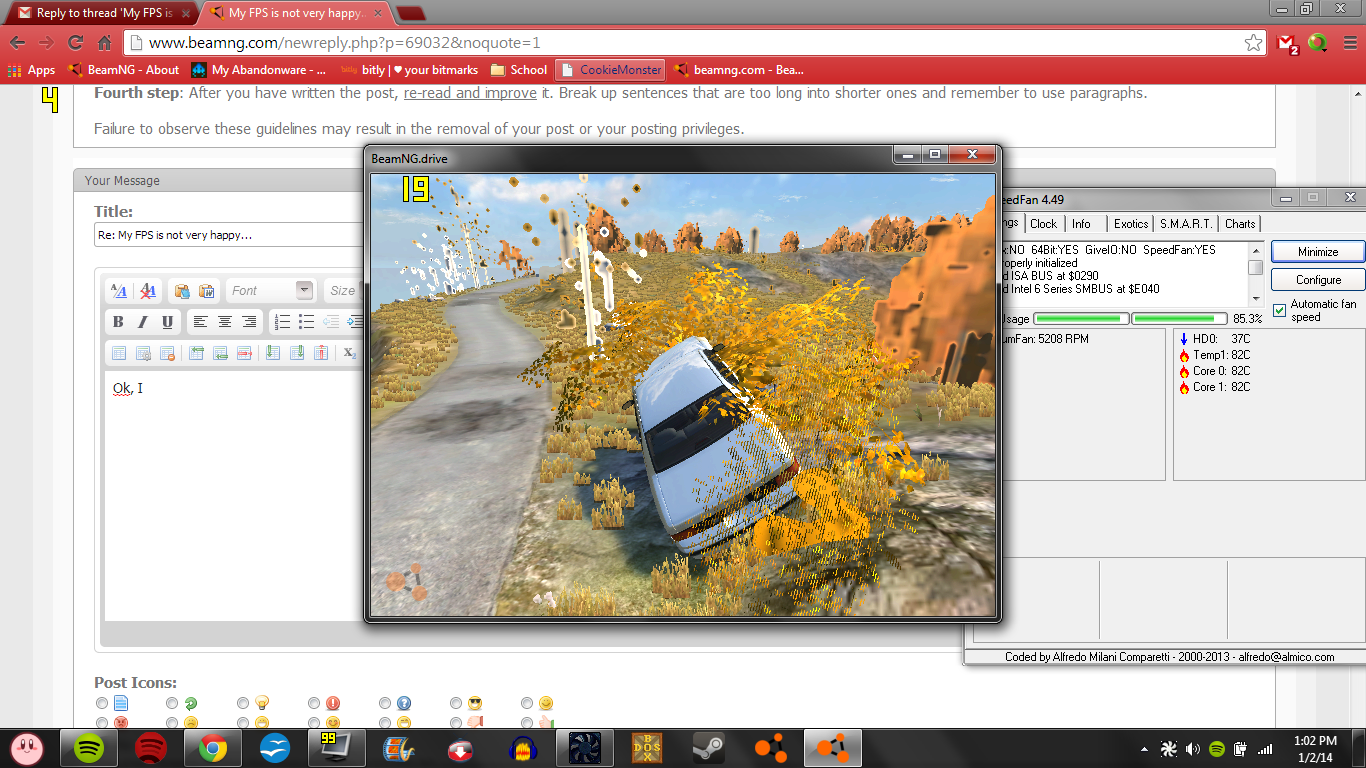Open the CookieMonster bookmark
The width and height of the screenshot is (1366, 768).
[x=610, y=70]
